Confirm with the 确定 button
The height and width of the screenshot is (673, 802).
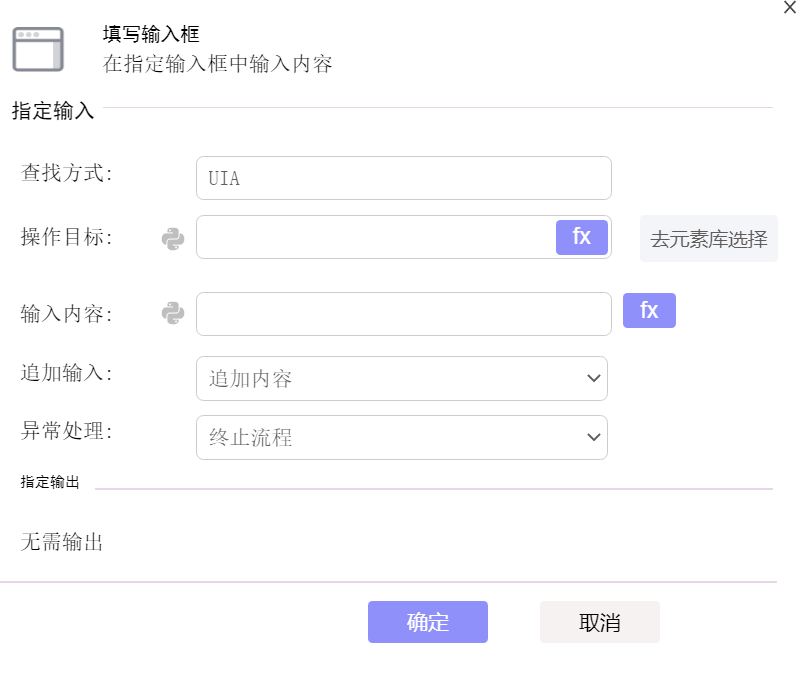click(x=428, y=622)
